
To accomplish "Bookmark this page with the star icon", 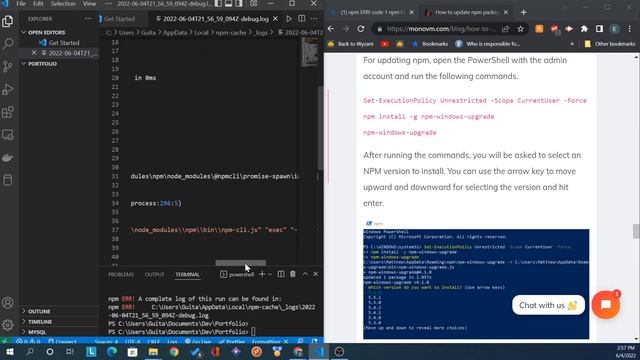I will [x=520, y=29].
